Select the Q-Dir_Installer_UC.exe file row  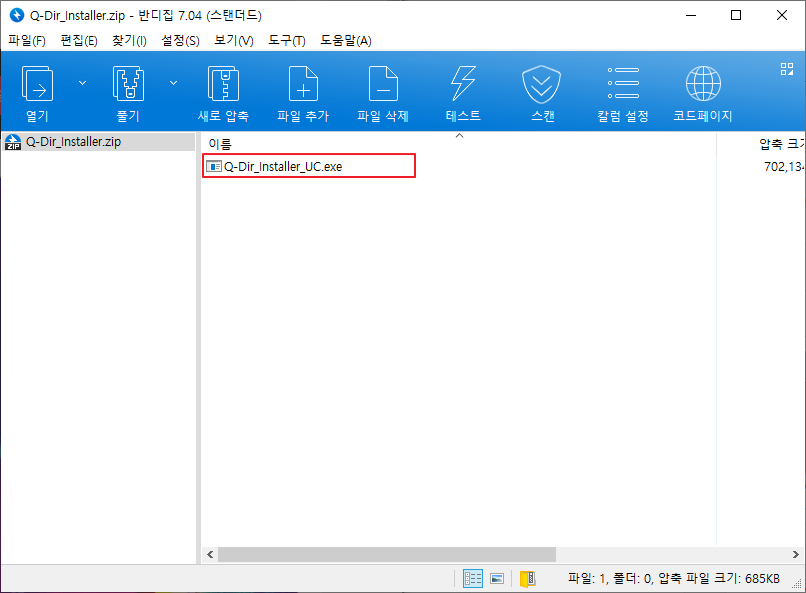click(309, 166)
